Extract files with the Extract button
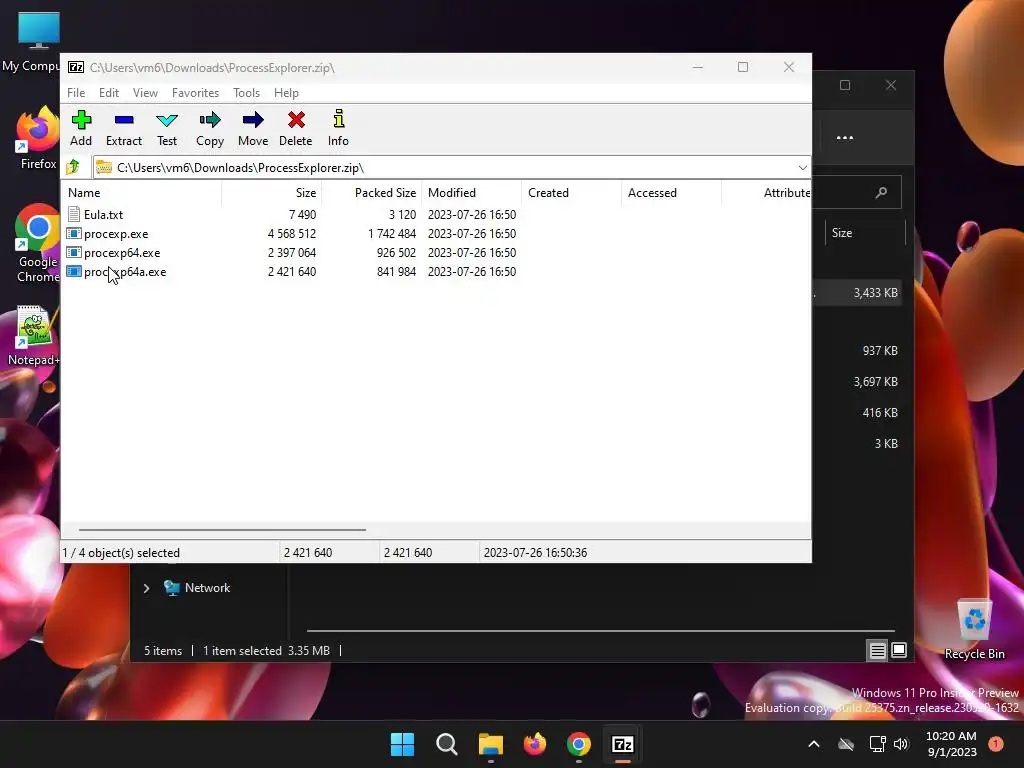1024x768 pixels. (x=123, y=120)
